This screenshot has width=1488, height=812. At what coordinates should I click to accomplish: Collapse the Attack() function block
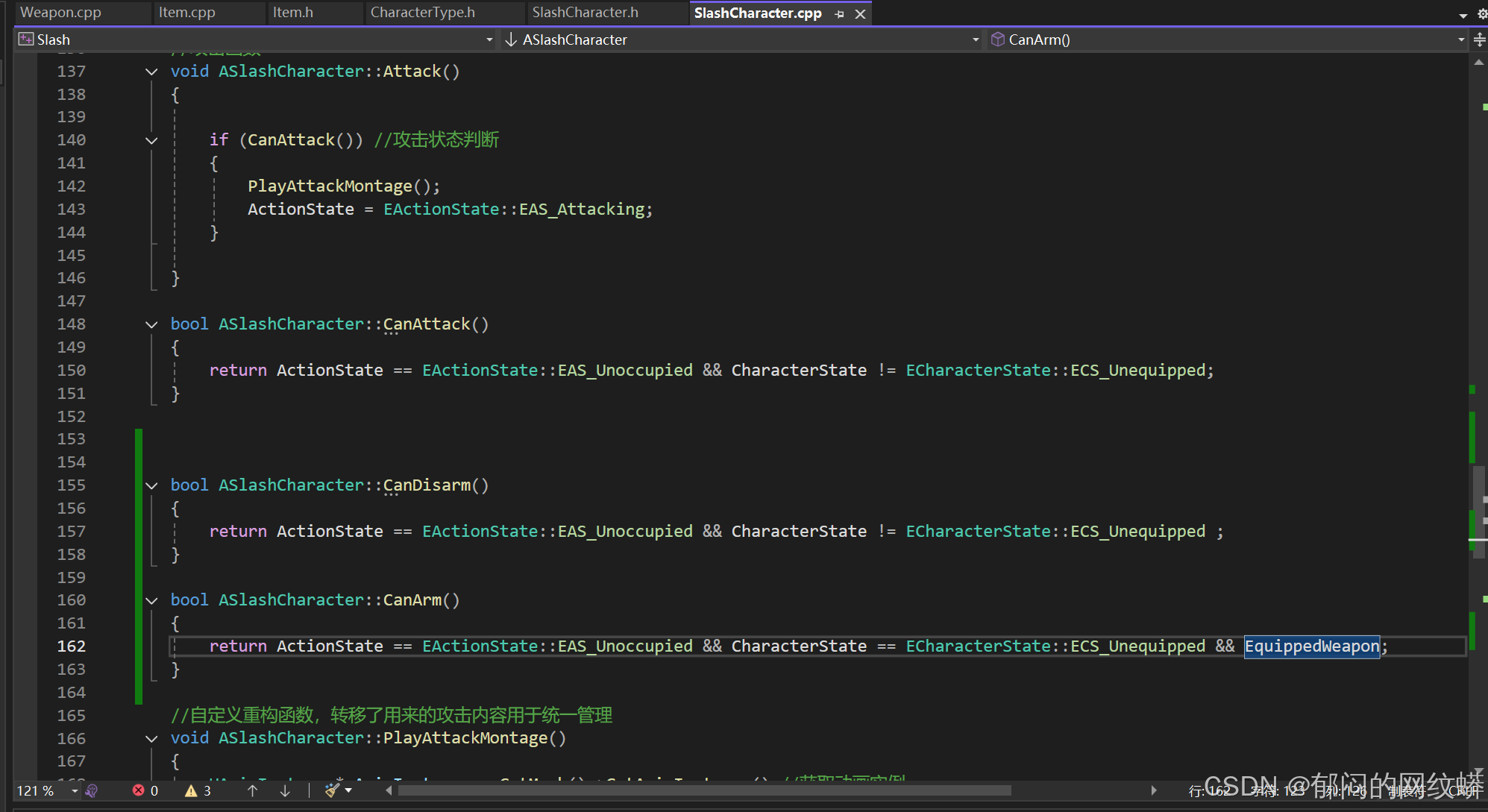pyautogui.click(x=151, y=72)
